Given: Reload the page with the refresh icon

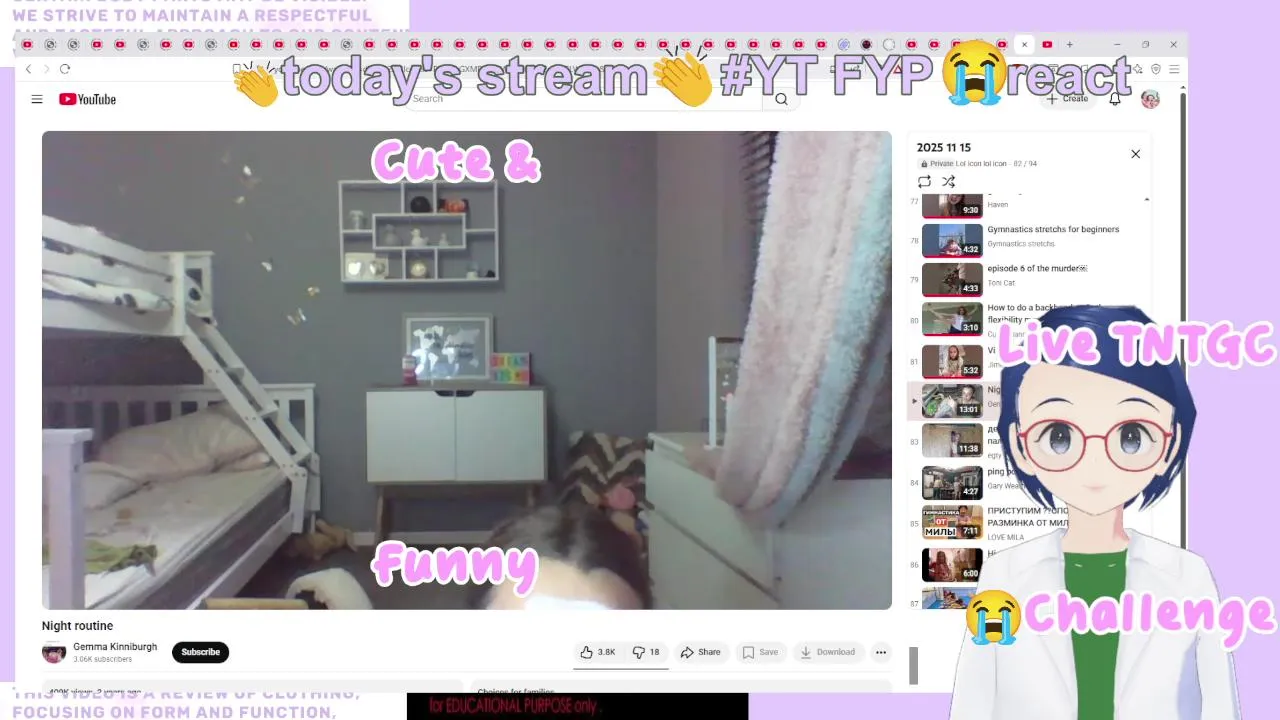Looking at the screenshot, I should coord(65,69).
